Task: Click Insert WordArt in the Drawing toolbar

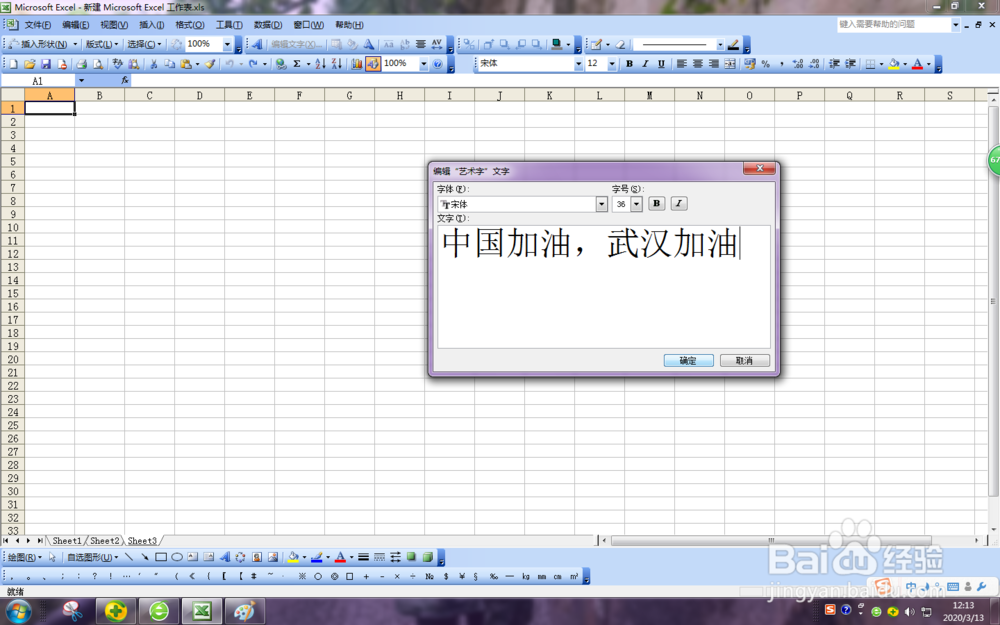Action: point(224,557)
